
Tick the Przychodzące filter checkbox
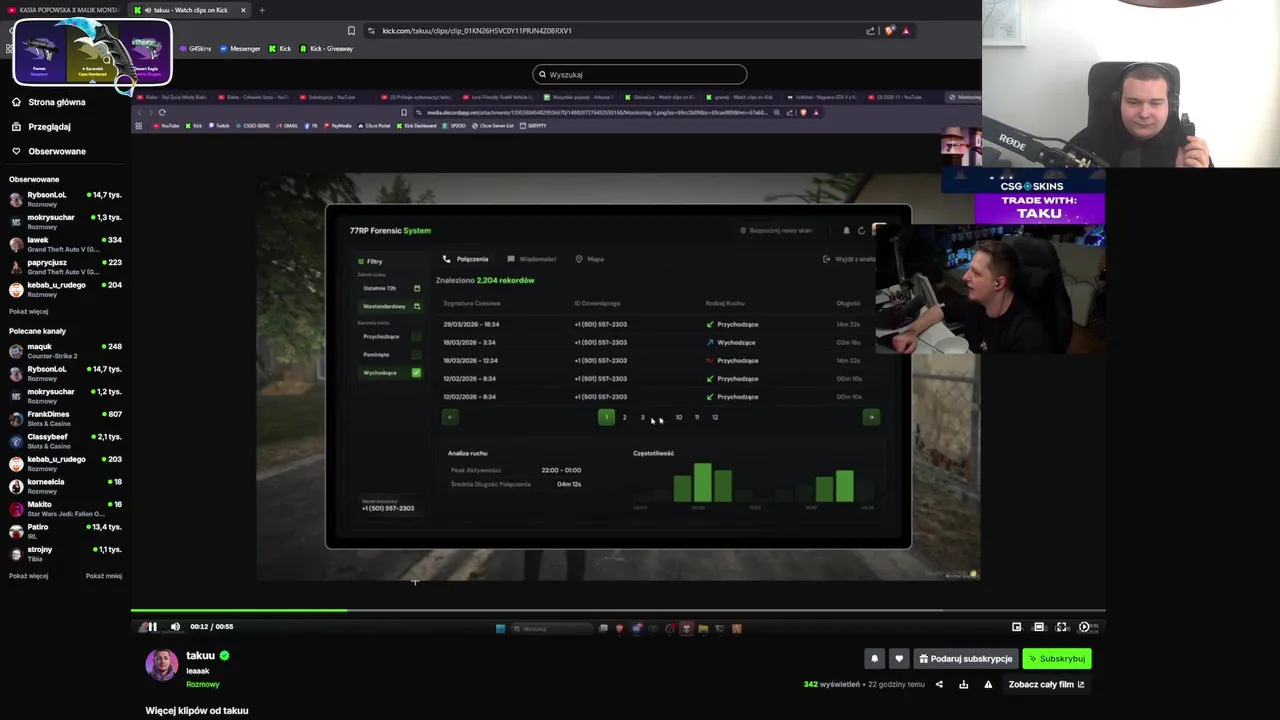[416, 337]
